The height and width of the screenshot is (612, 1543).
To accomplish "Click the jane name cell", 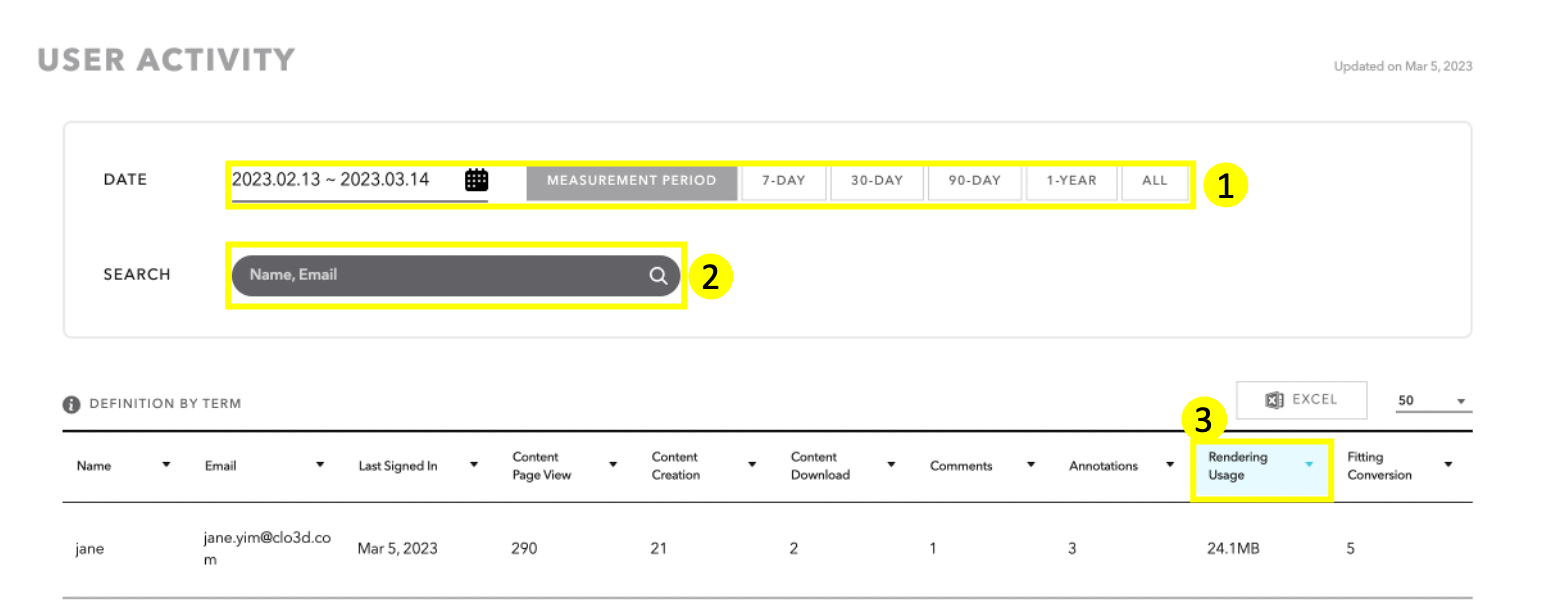I will (x=90, y=549).
